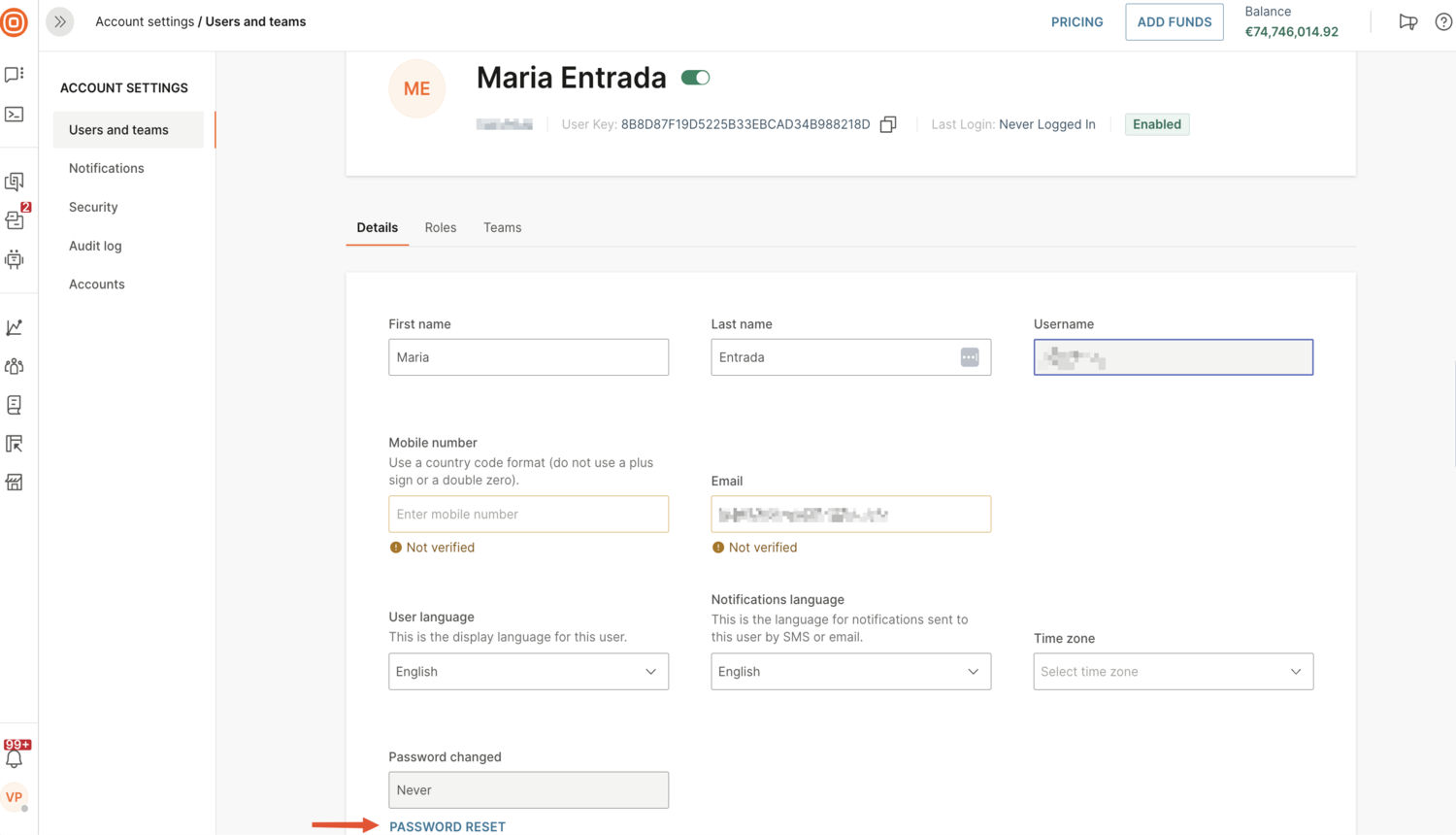Viewport: 1456px width, 835px height.
Task: Click the notifications bell icon
Action: tap(15, 758)
